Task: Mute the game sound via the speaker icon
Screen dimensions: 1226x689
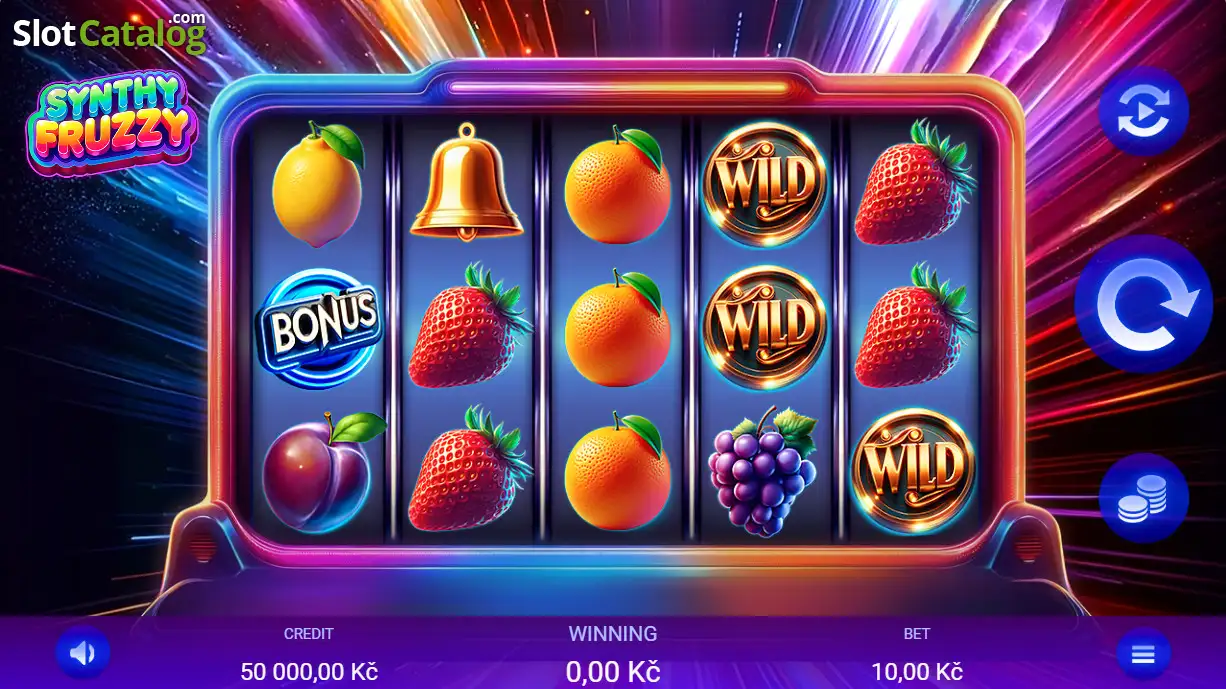Action: pyautogui.click(x=82, y=654)
